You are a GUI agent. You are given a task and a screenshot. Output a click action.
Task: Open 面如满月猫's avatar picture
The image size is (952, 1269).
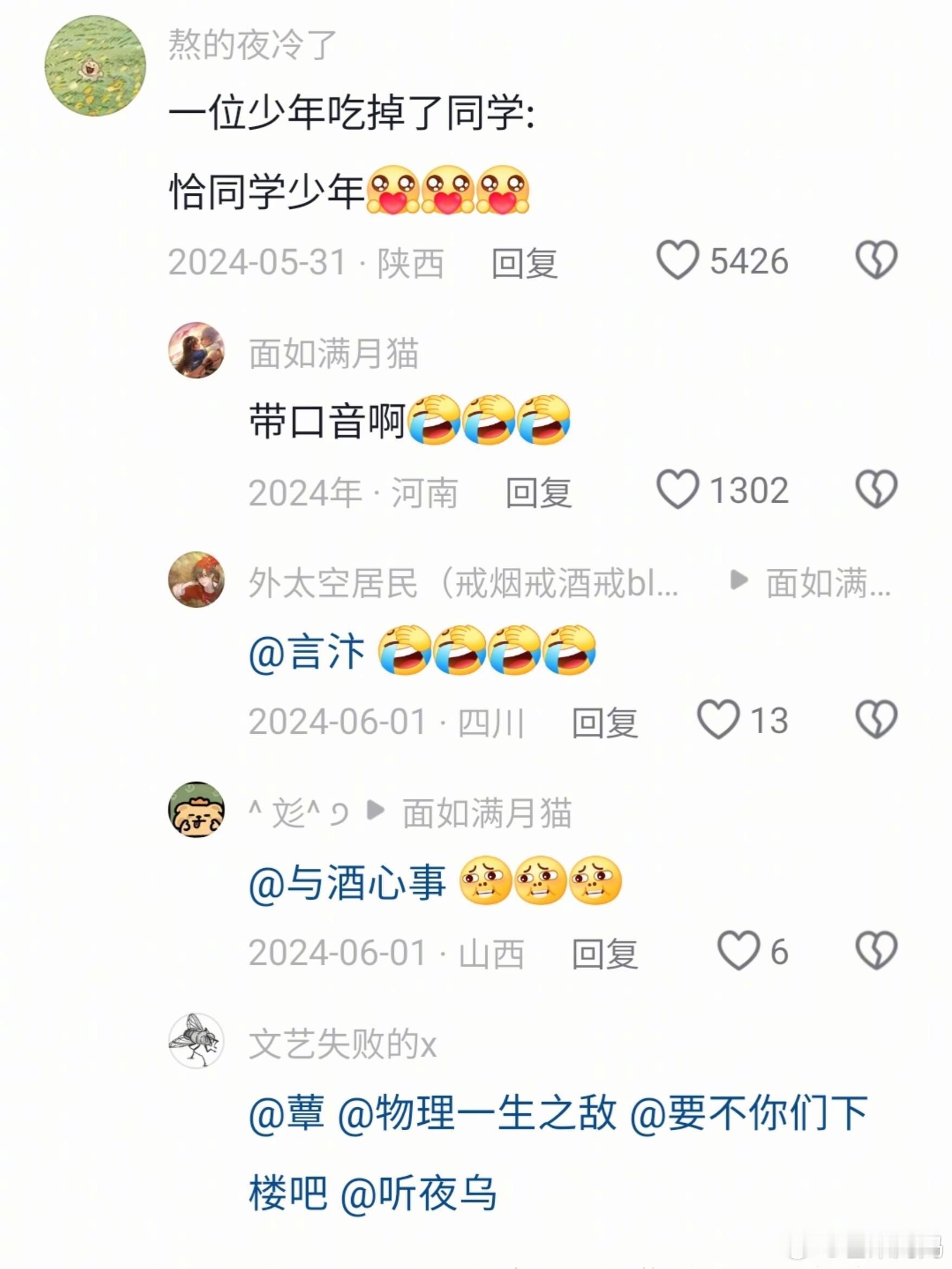point(196,350)
